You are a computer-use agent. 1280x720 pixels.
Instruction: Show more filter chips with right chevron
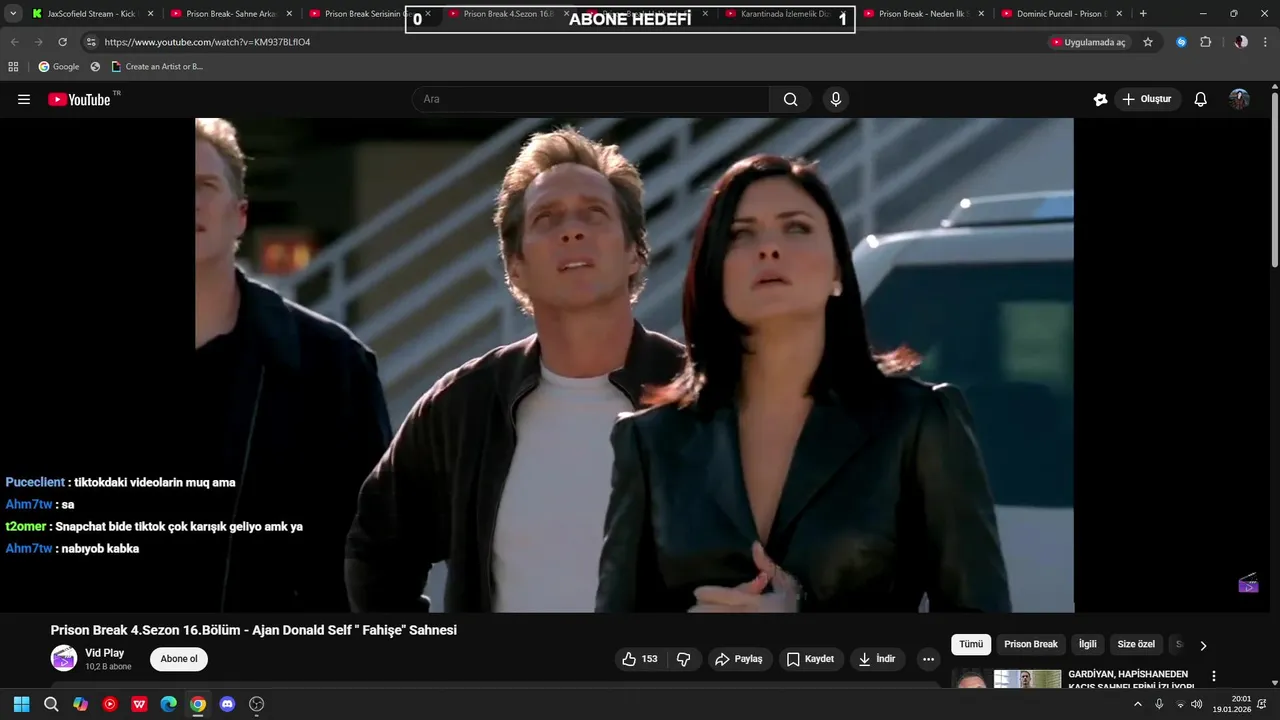[1203, 646]
